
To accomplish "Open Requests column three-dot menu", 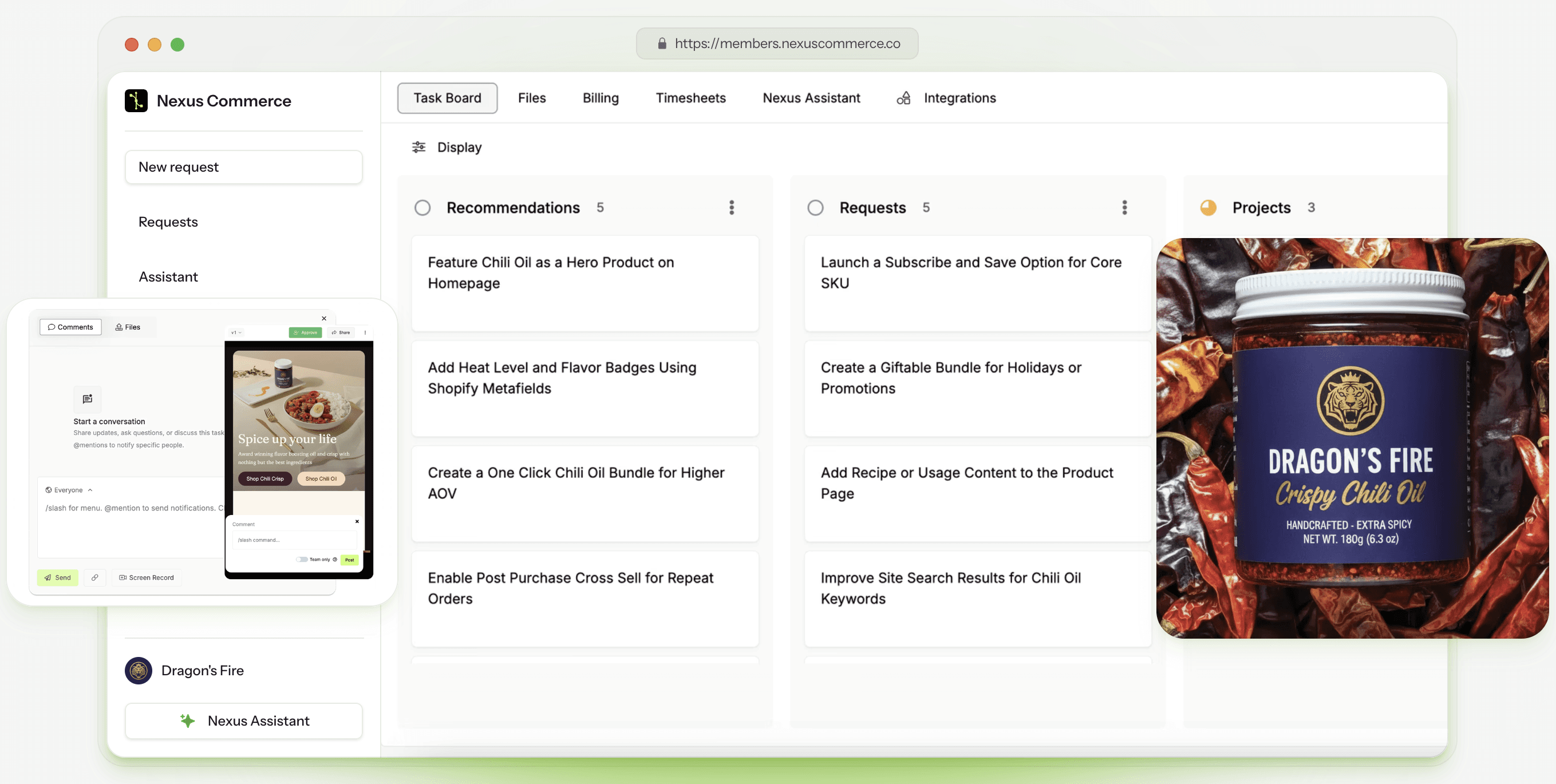I will 1124,208.
